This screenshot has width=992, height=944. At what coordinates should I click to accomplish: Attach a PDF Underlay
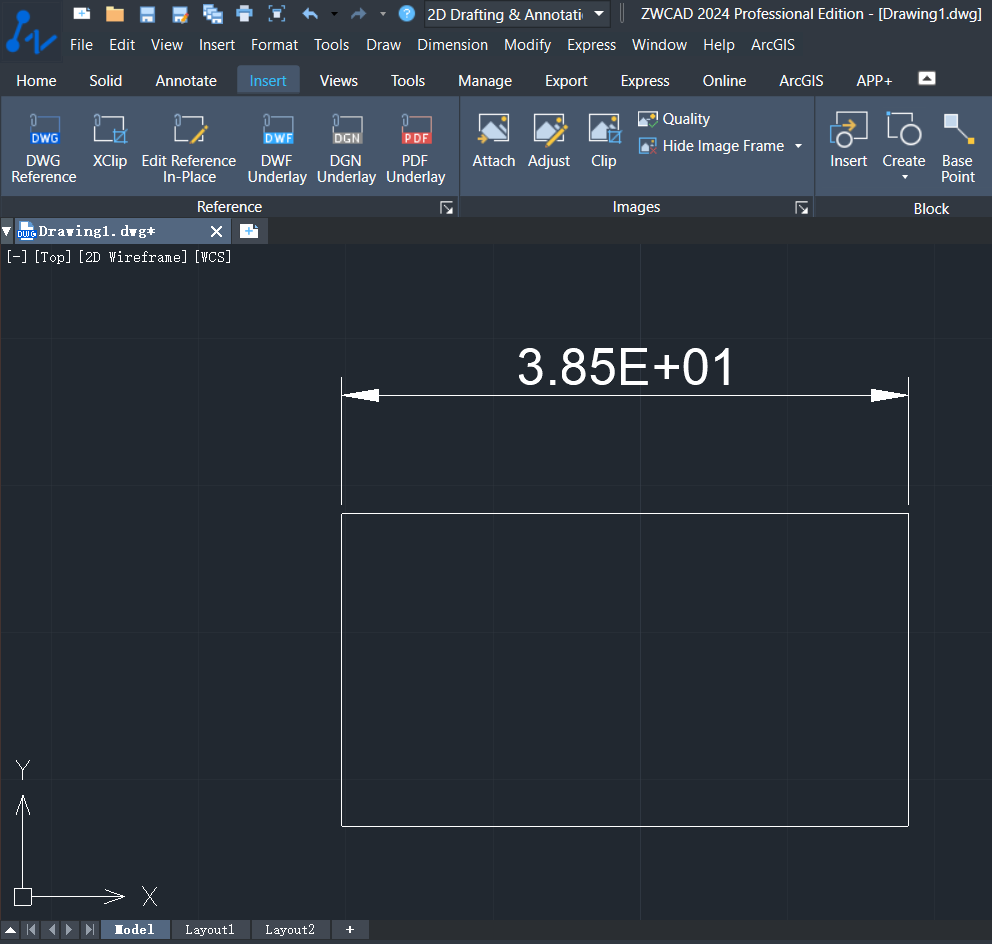pos(416,149)
